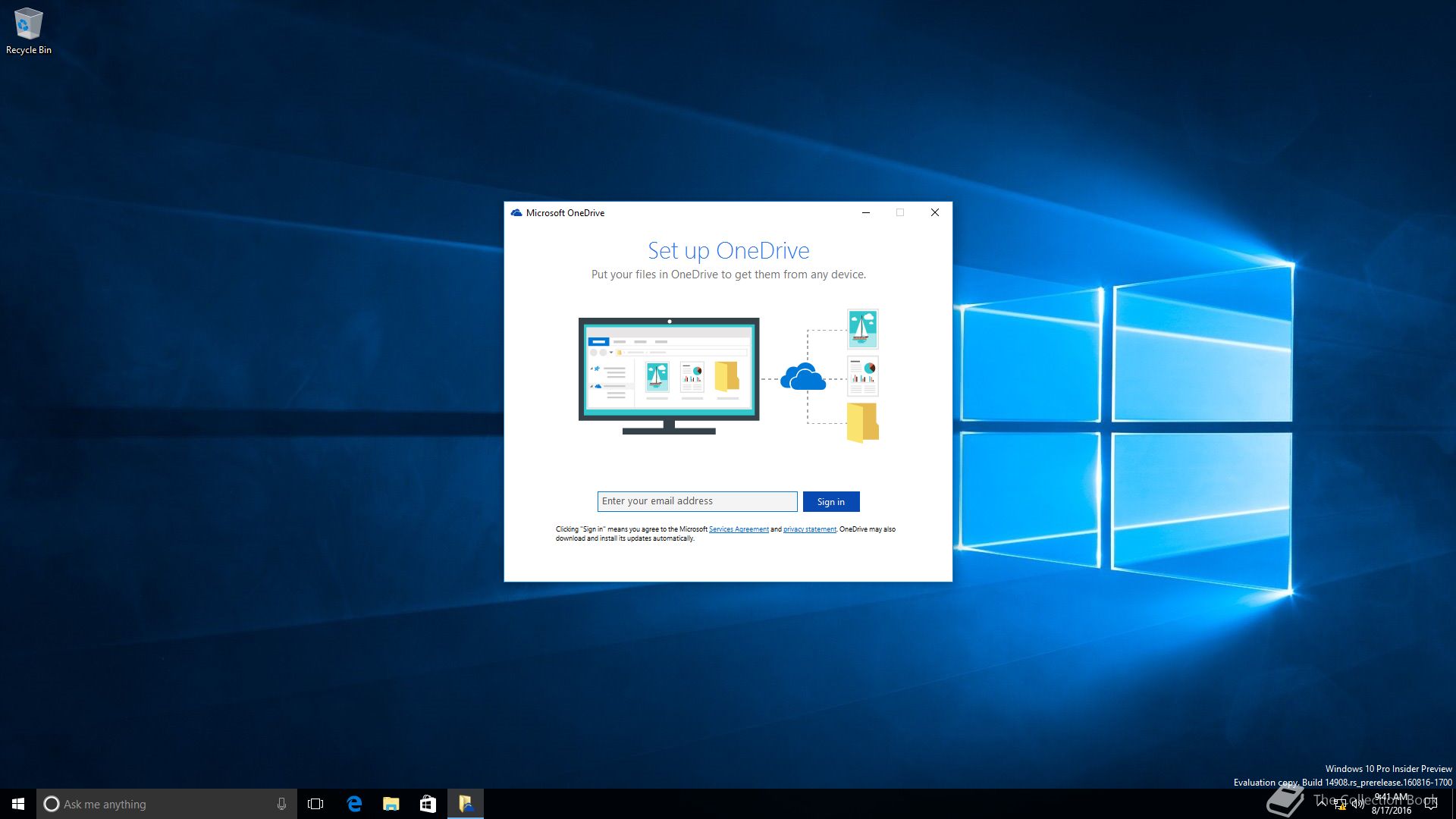The height and width of the screenshot is (819, 1456).
Task: Click the Cortana microphone icon
Action: point(281,804)
